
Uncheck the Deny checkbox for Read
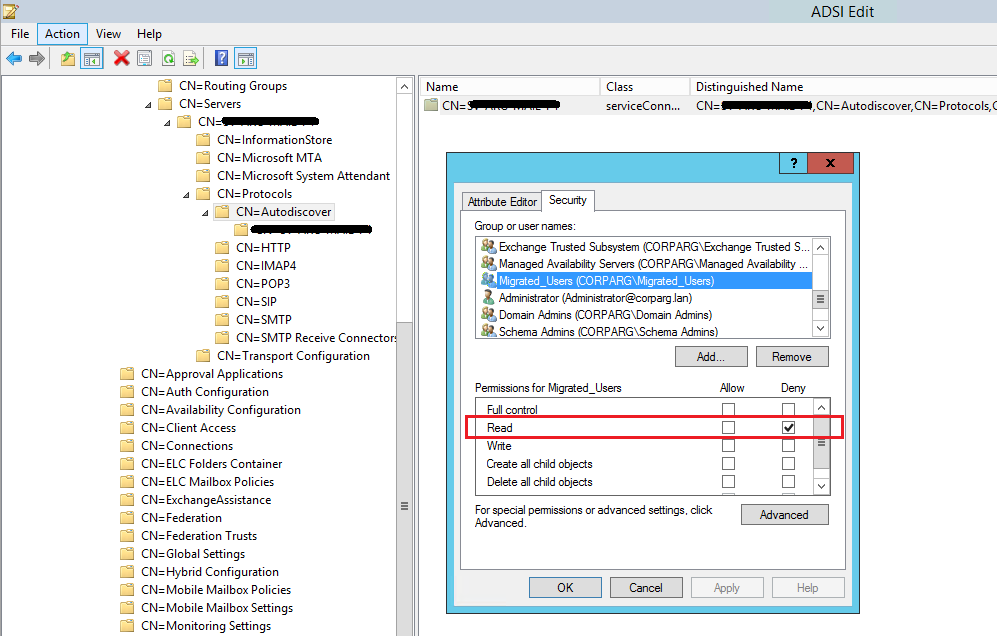pos(789,428)
